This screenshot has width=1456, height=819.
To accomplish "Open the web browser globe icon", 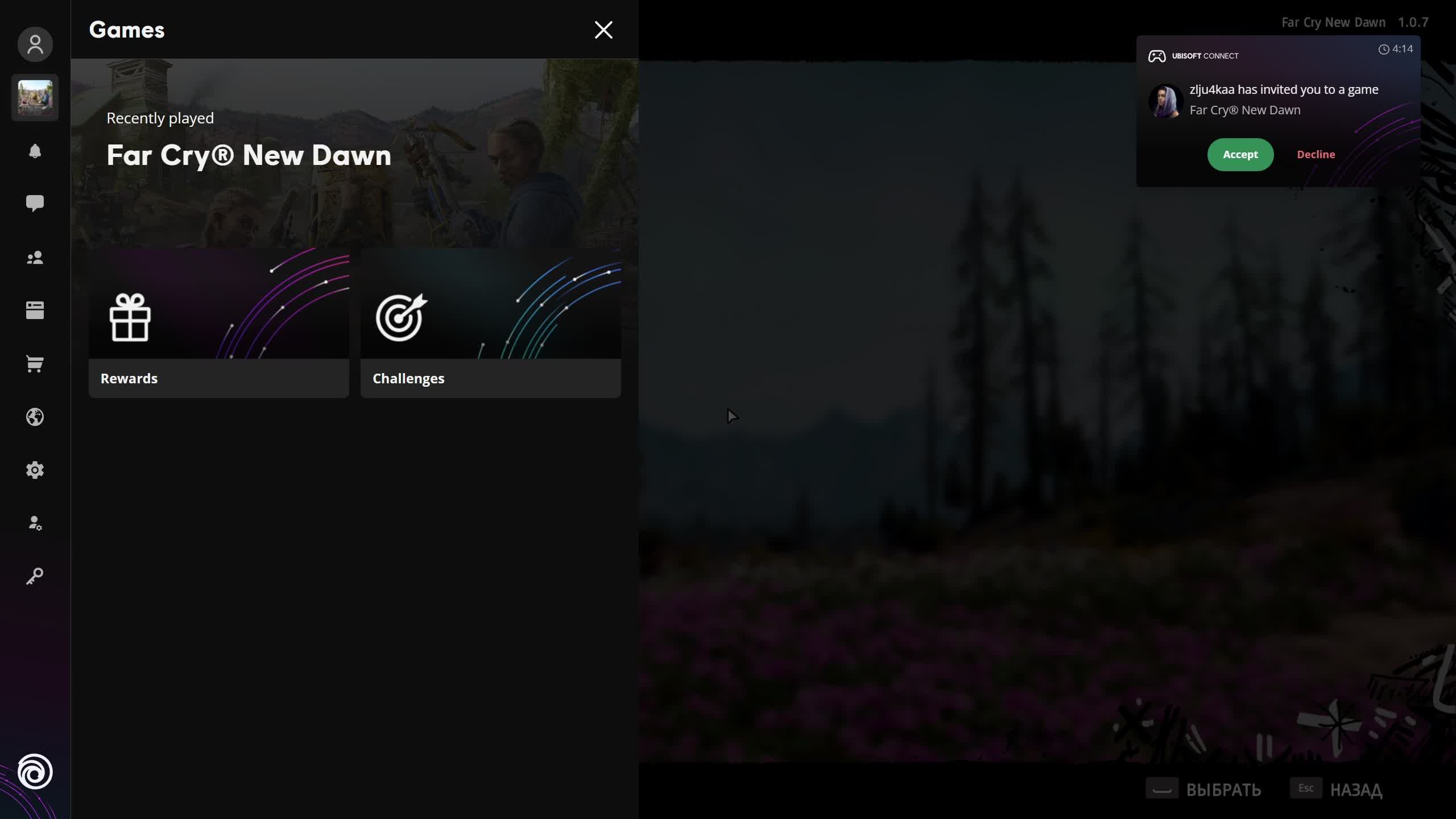I will (x=35, y=417).
